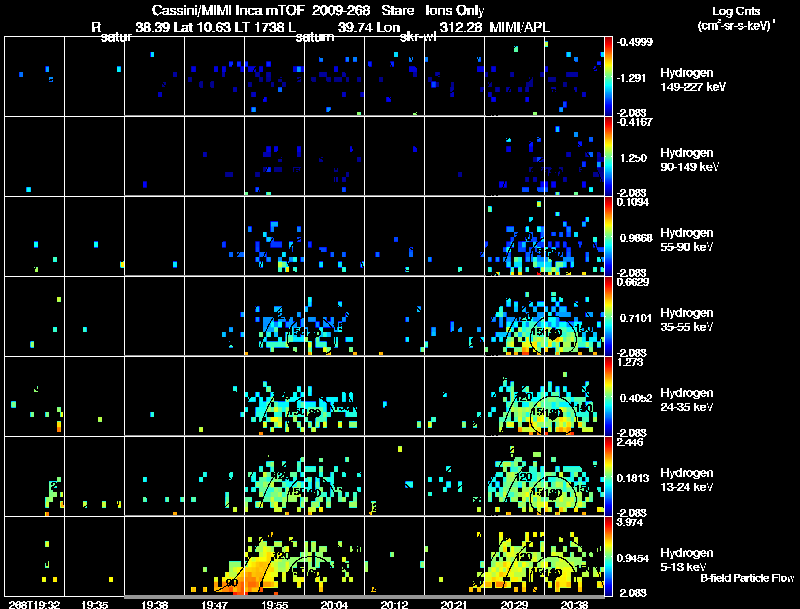The height and width of the screenshot is (609, 800).
Task: Click the "Hydrogen 149-227 keV" row label
Action: (x=692, y=80)
